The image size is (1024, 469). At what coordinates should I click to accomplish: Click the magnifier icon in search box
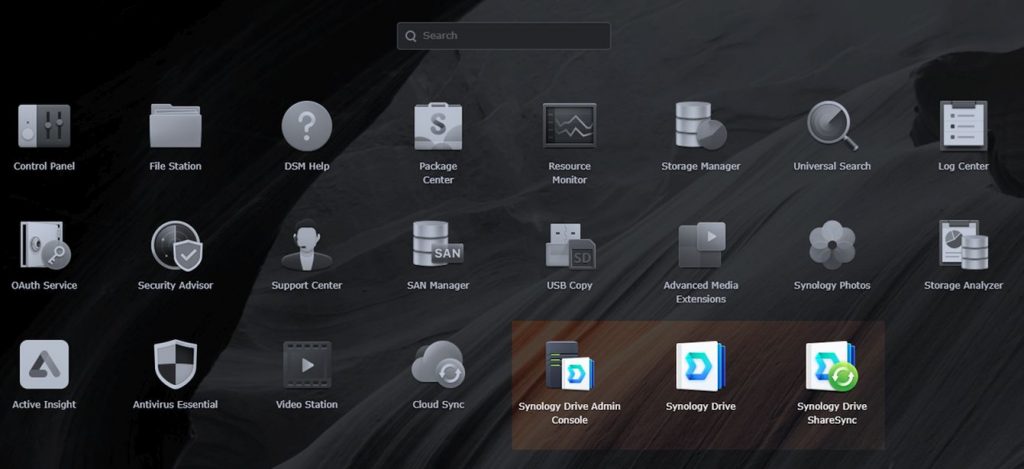tap(411, 36)
